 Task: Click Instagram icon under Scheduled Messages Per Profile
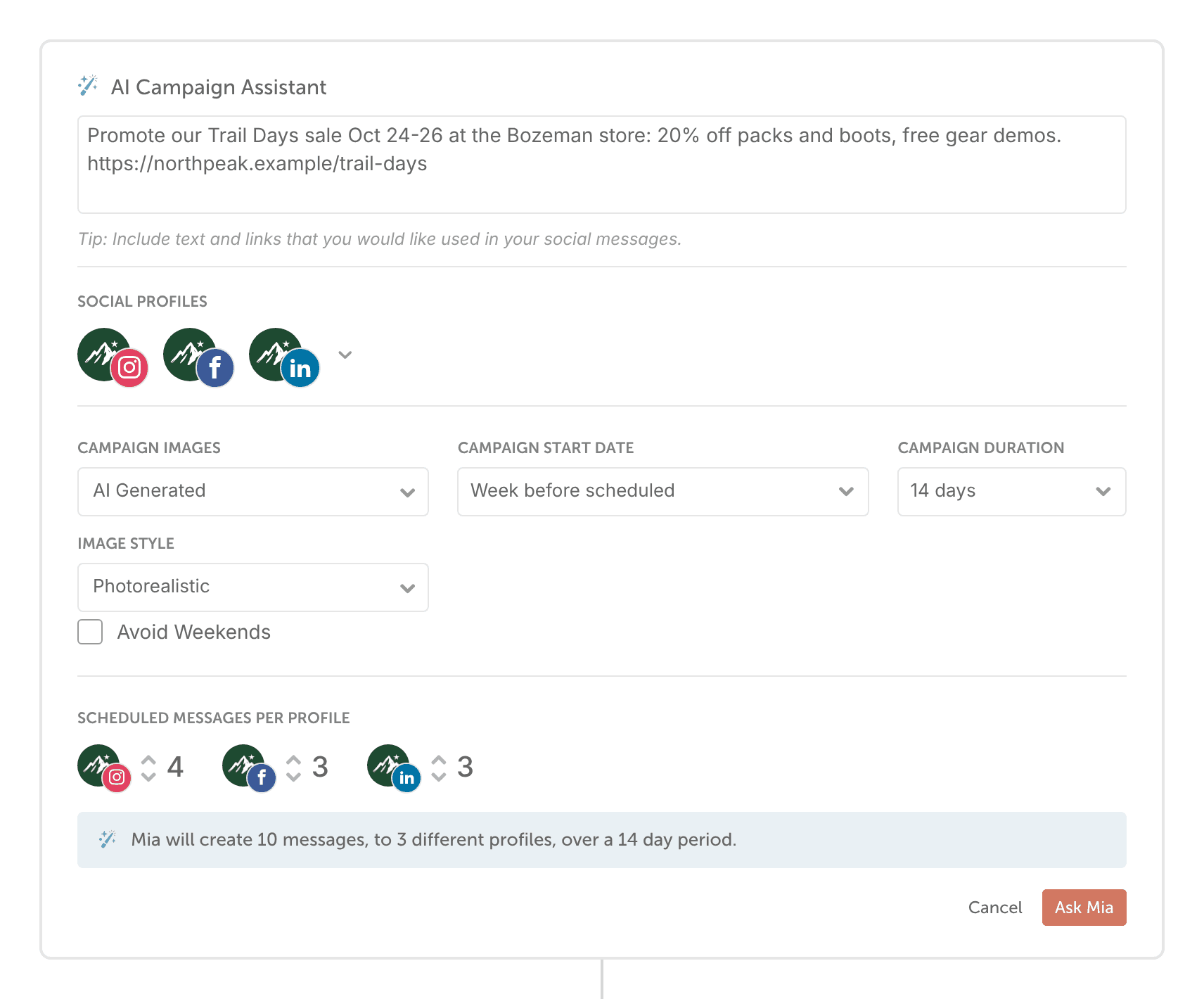pos(104,768)
